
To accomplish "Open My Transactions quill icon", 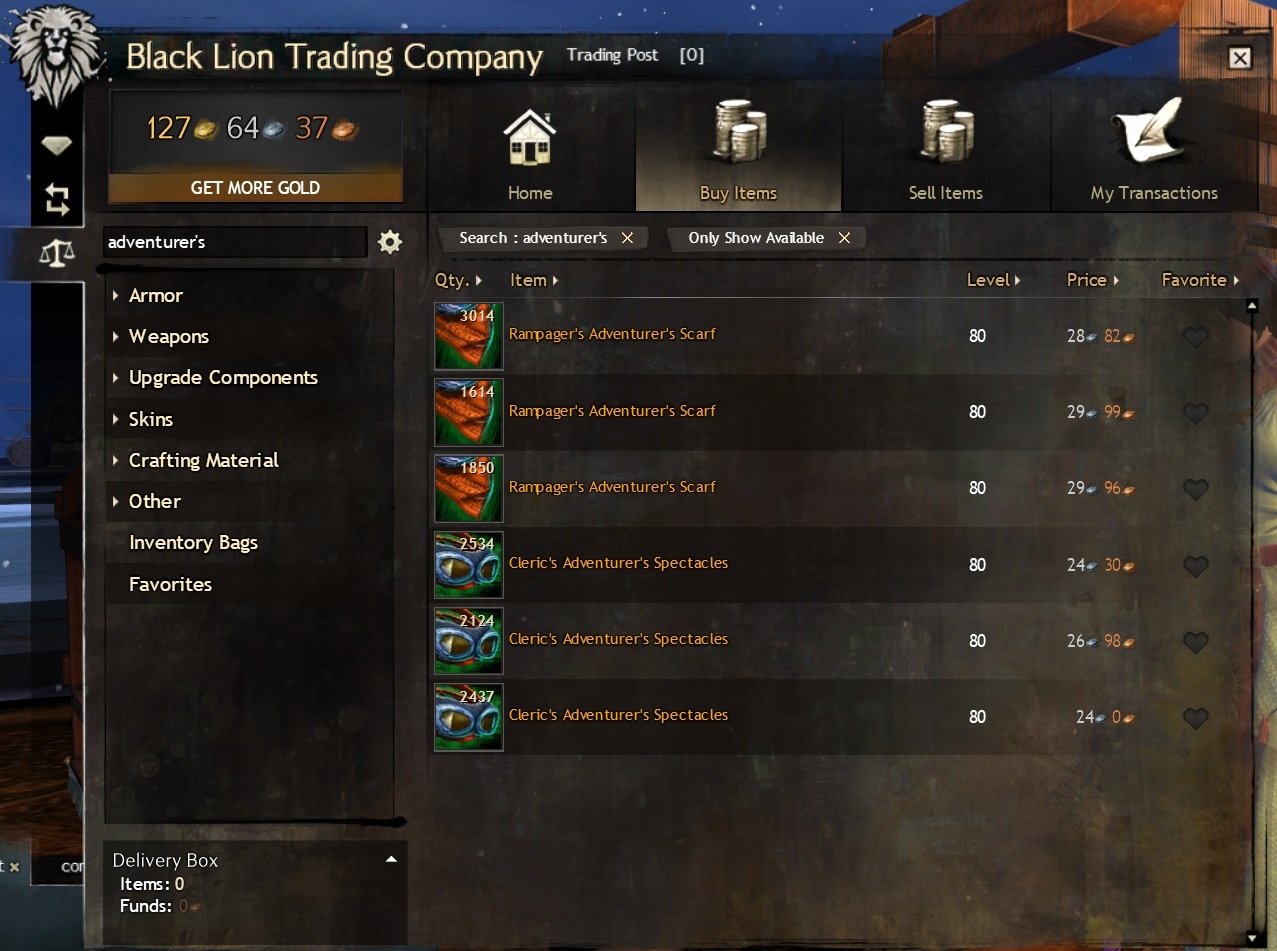I will (1148, 132).
